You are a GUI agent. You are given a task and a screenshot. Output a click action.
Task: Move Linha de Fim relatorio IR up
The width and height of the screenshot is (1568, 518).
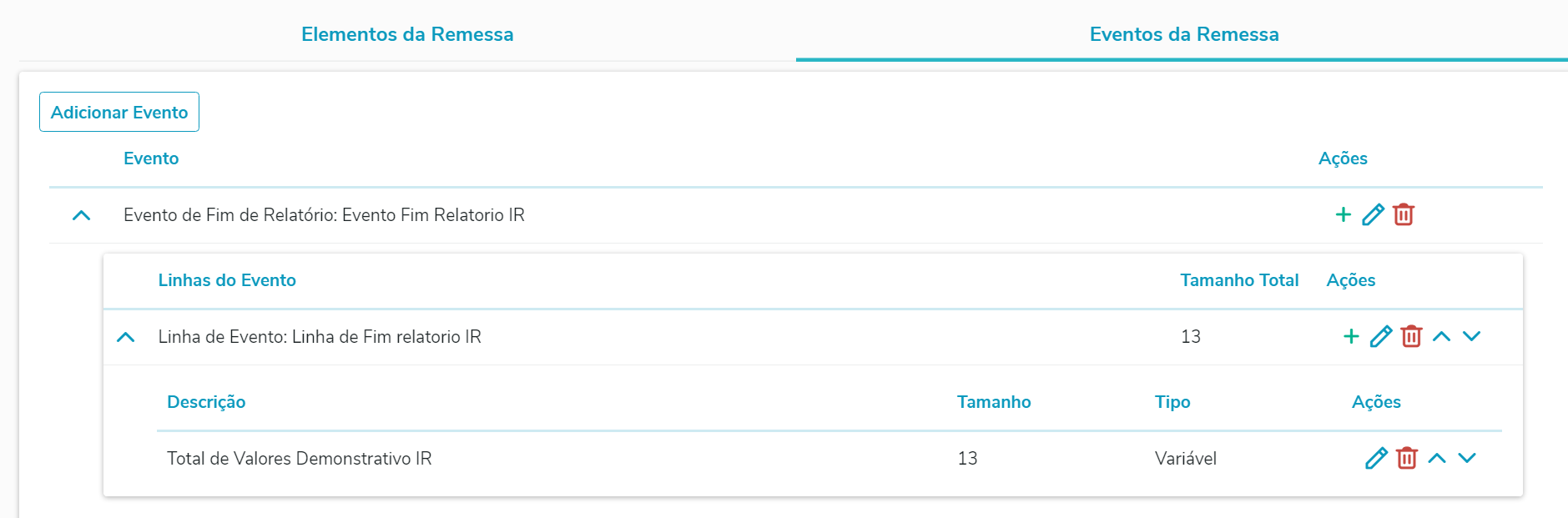1441,337
